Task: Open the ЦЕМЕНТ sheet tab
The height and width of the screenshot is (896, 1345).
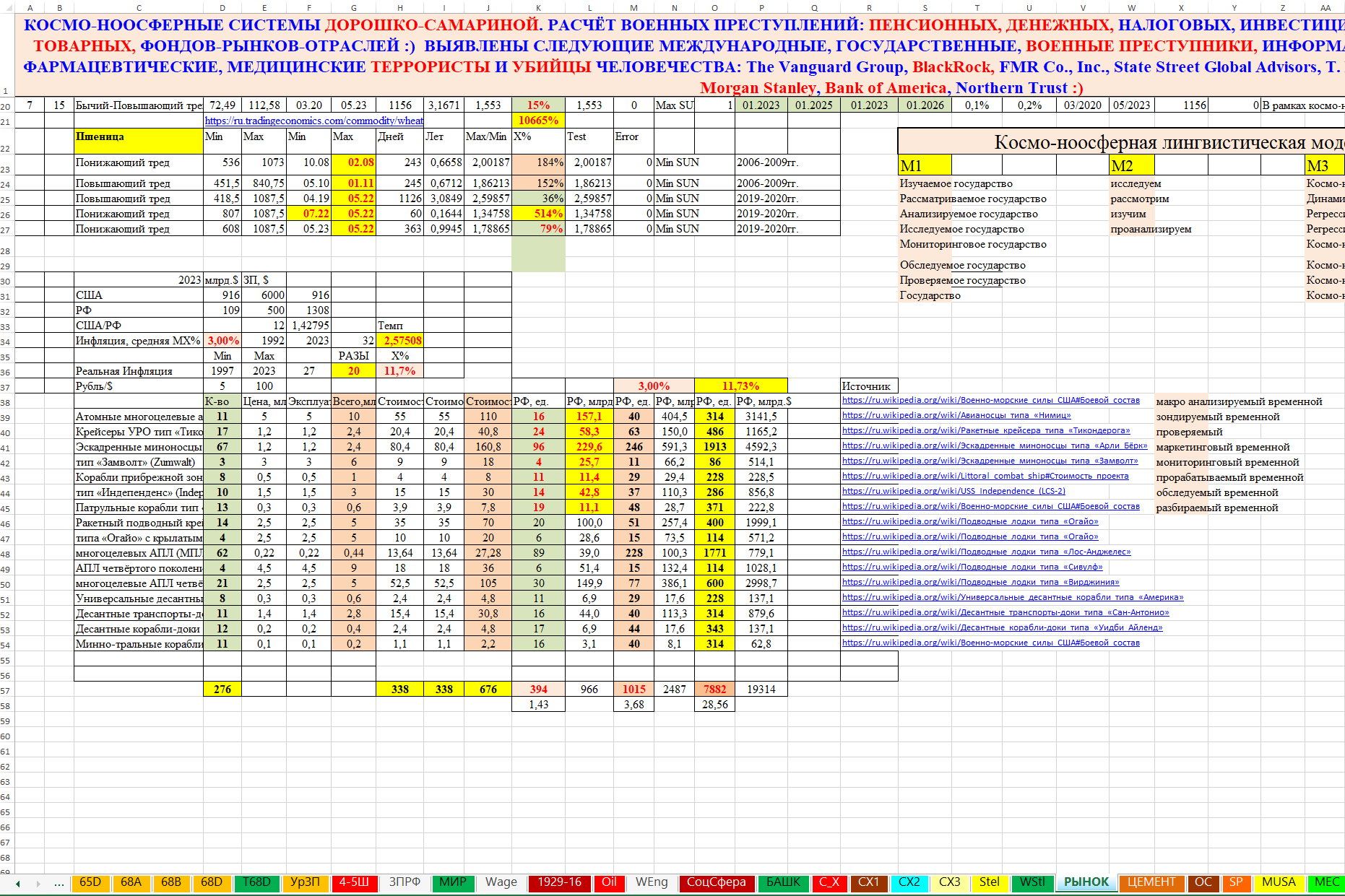Action: coord(1151,882)
